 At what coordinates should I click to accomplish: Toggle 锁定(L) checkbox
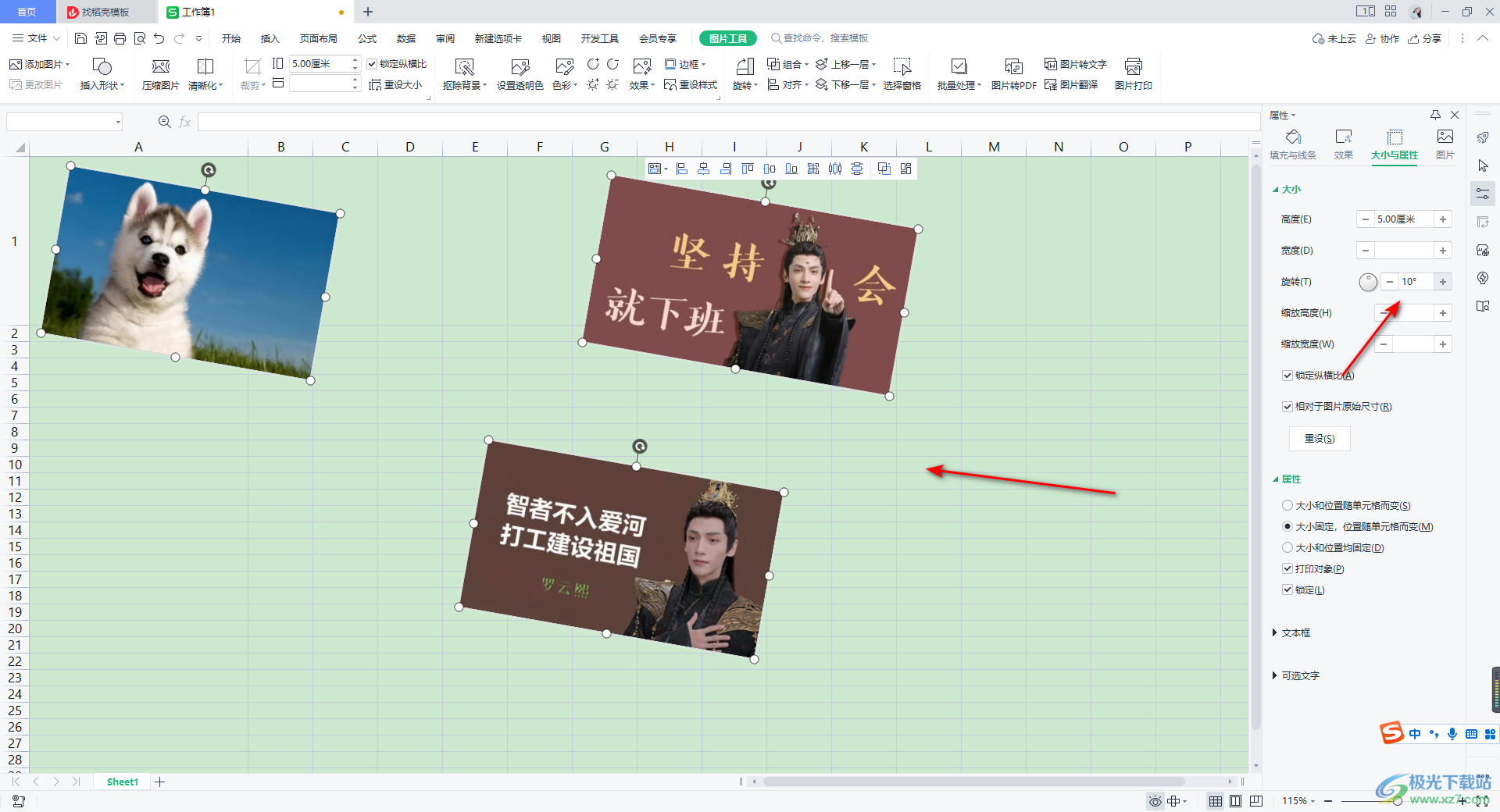point(1287,590)
